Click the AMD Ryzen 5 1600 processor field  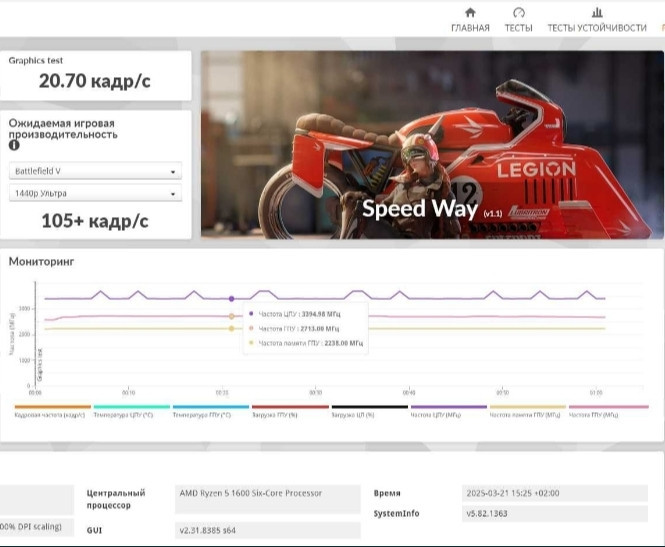[268, 493]
